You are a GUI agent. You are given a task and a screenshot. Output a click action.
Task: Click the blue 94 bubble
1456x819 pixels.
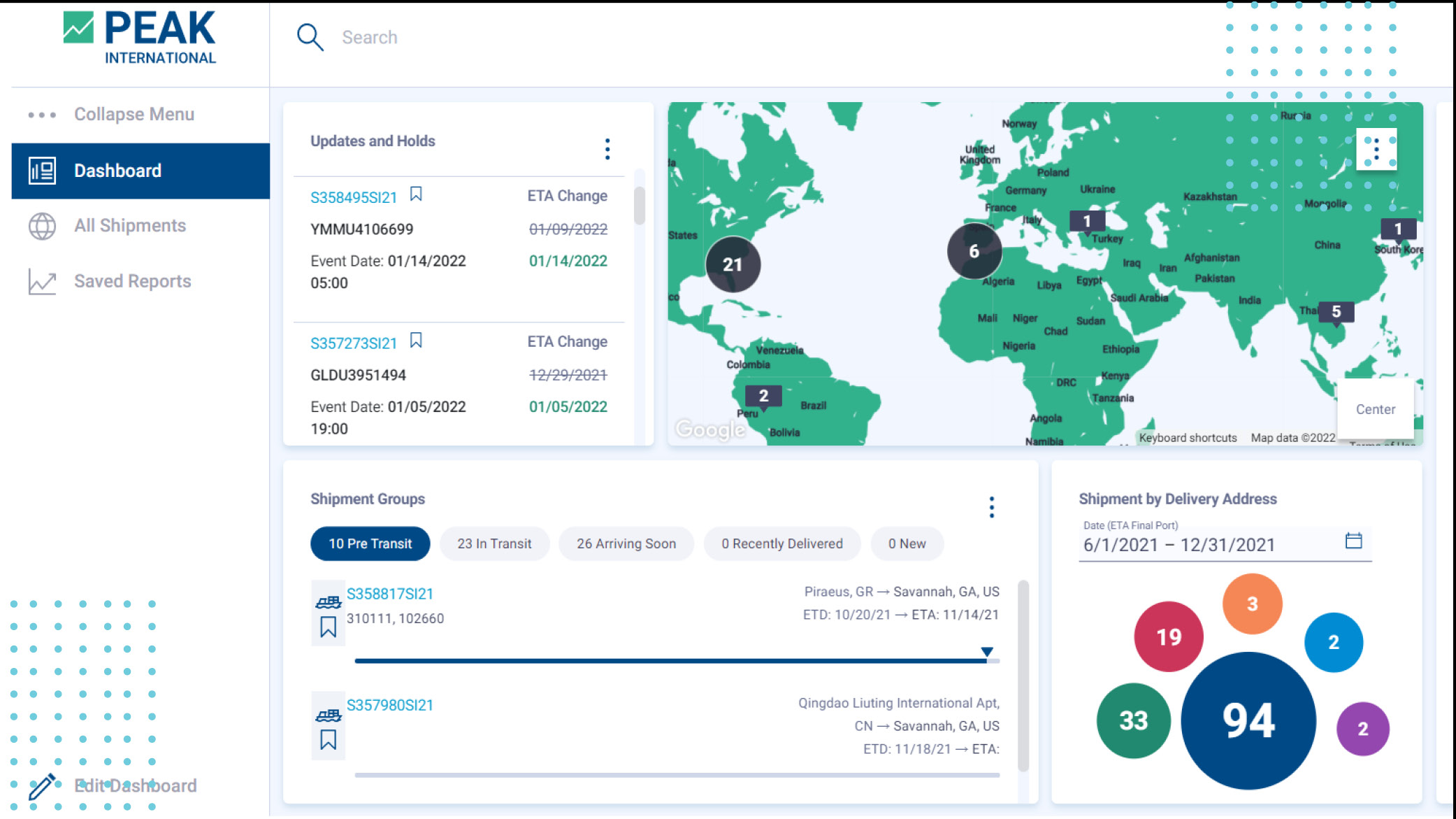pyautogui.click(x=1248, y=721)
